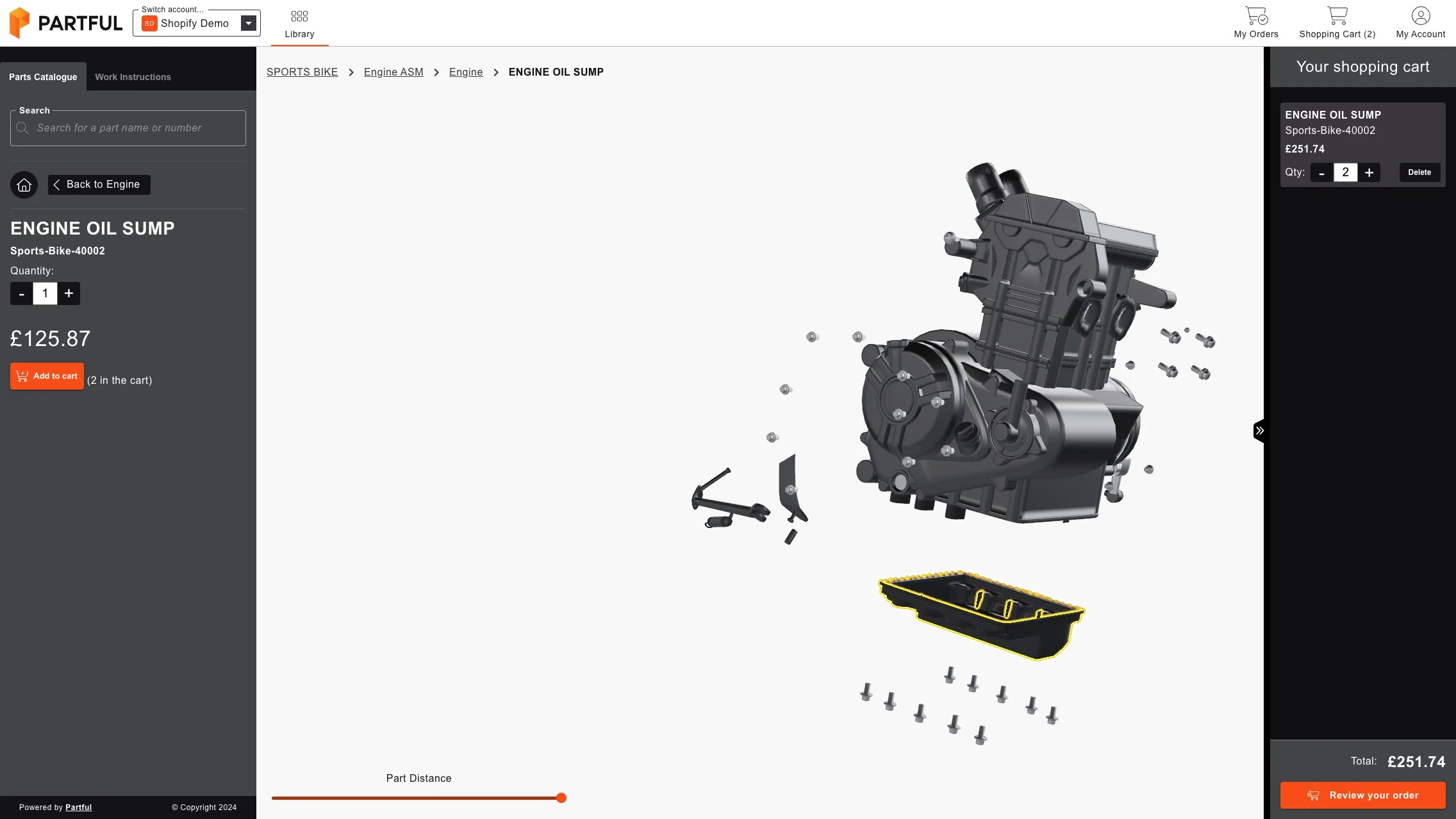Viewport: 1456px width, 819px height.
Task: Open My Account menu
Action: pyautogui.click(x=1421, y=23)
